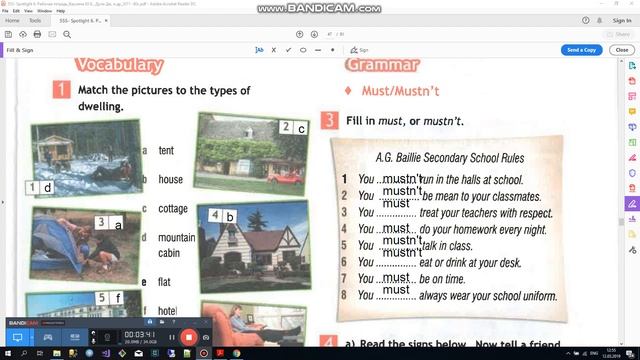This screenshot has width=640, height=360.
Task: Open the Window menu
Action: click(x=44, y=11)
